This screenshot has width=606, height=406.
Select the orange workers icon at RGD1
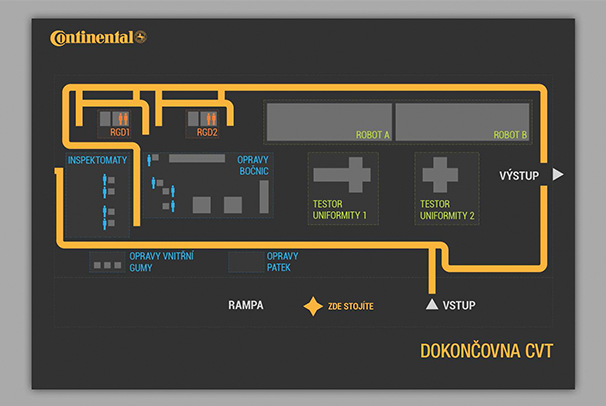pyautogui.click(x=116, y=118)
